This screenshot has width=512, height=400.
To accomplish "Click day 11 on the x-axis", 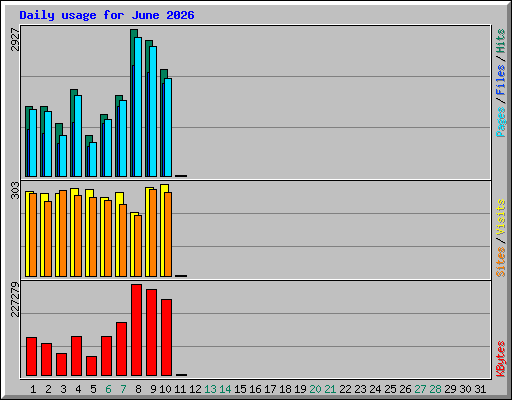I will coord(180,389).
